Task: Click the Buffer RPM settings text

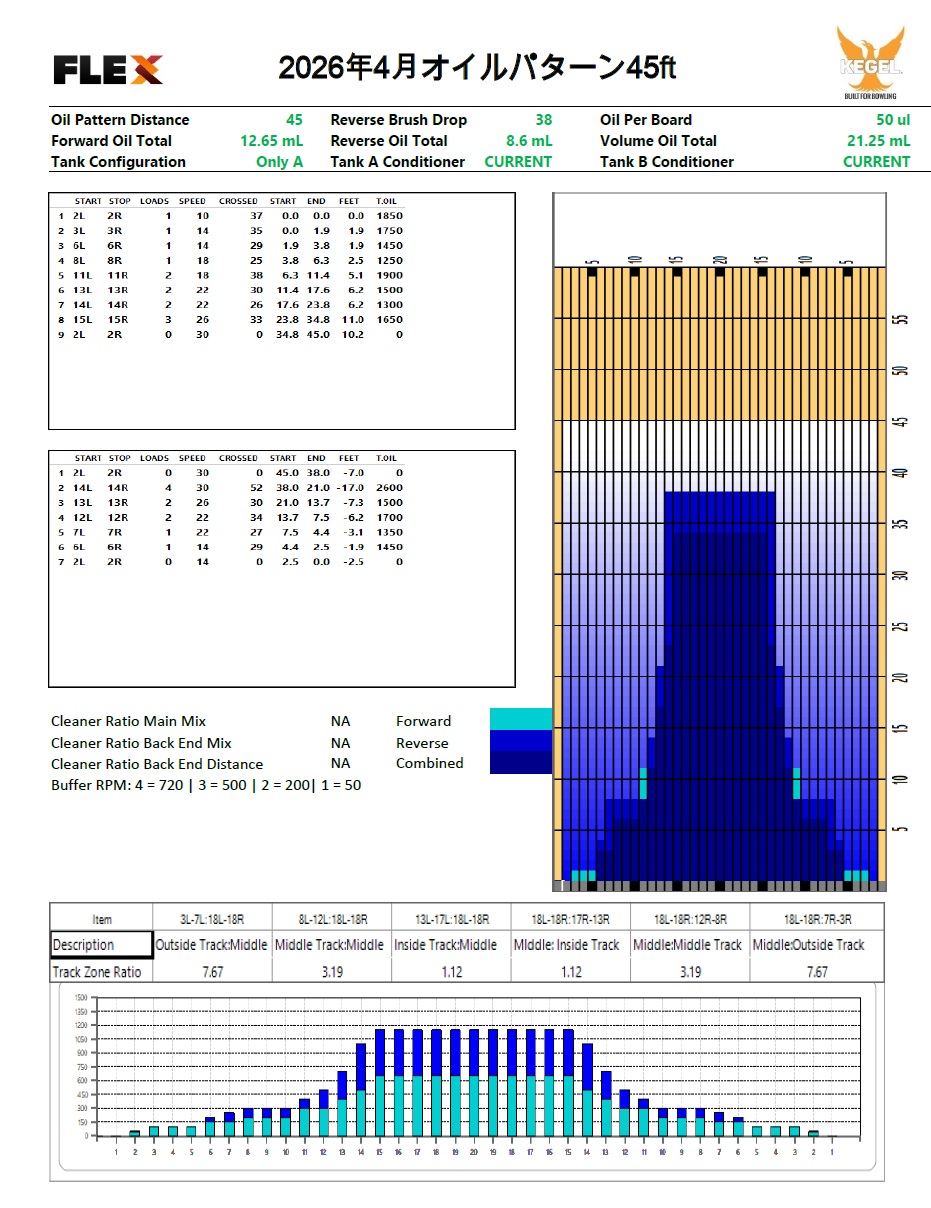Action: 206,785
